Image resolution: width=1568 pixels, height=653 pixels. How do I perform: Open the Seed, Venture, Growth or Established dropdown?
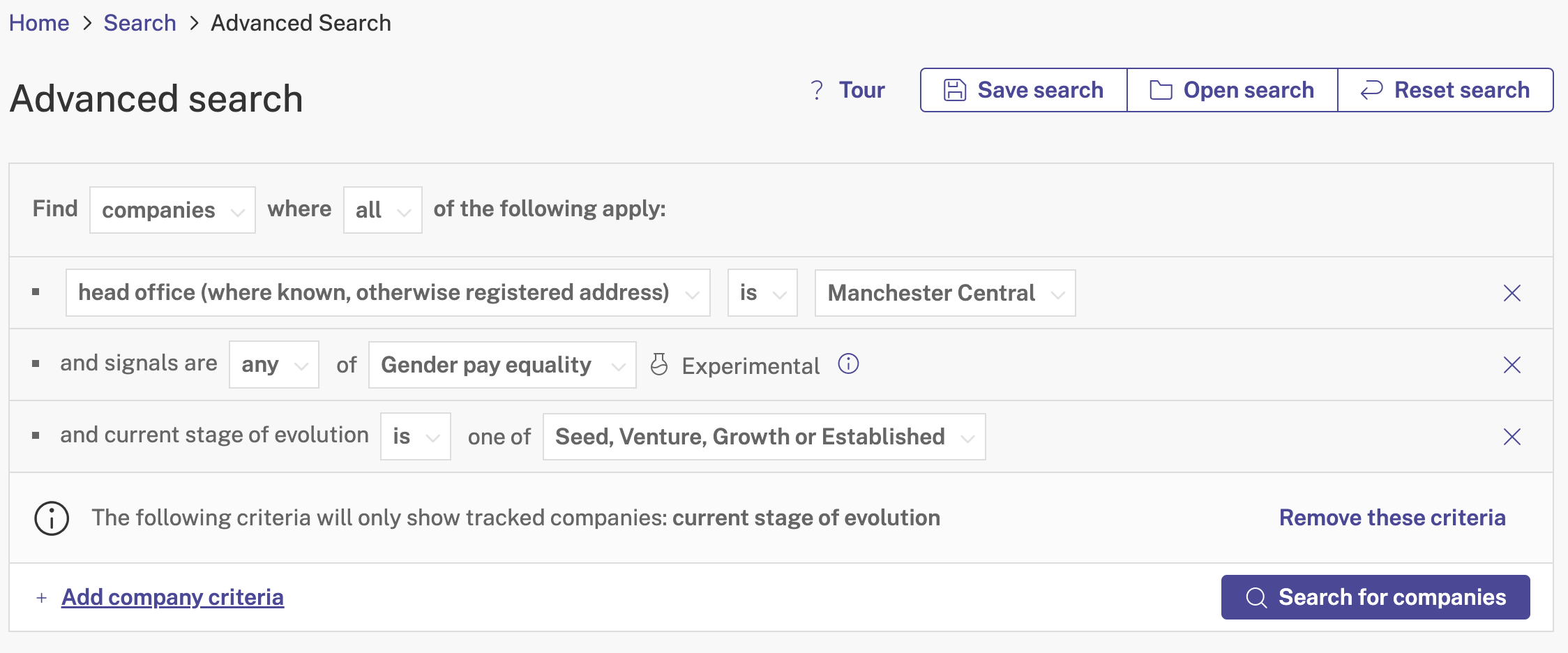pyautogui.click(x=764, y=437)
